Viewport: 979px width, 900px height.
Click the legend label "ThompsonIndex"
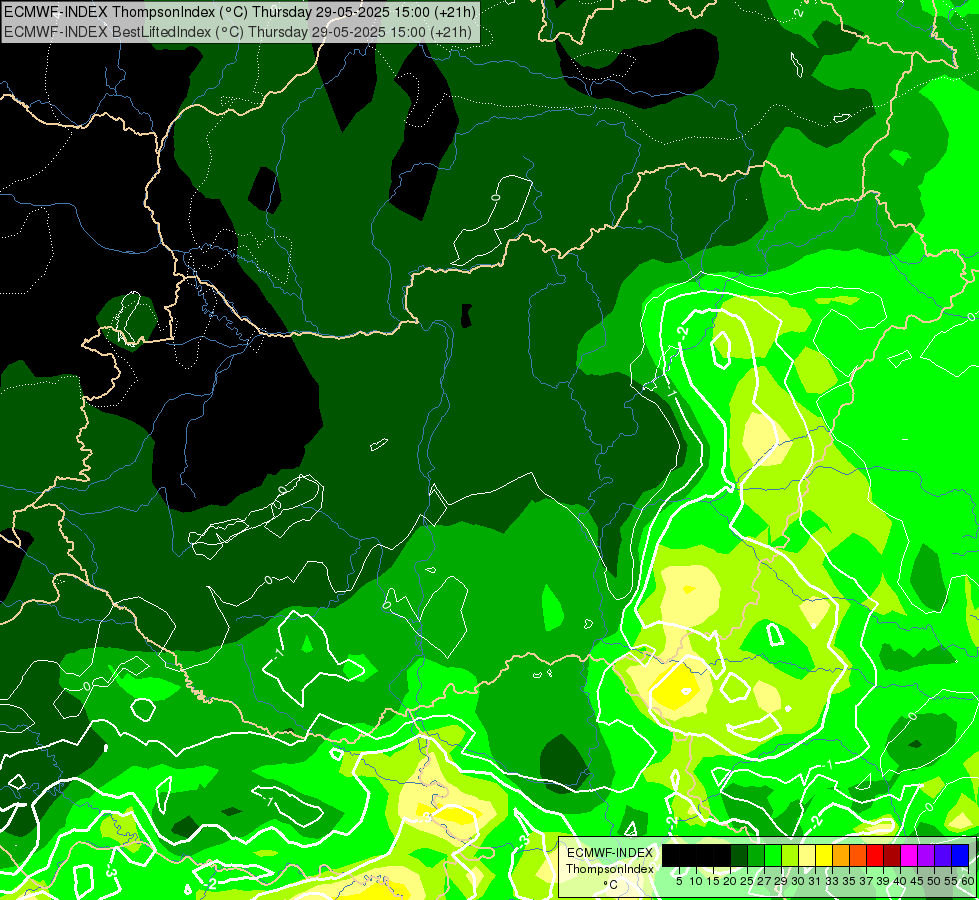[610, 869]
